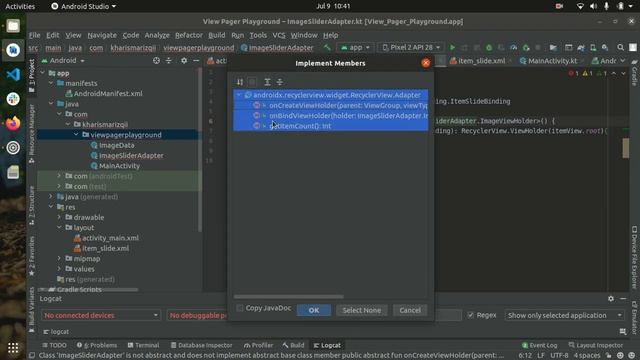Open the VCS menu
Screen dimensions: 640x360
pyautogui.click(x=279, y=35)
